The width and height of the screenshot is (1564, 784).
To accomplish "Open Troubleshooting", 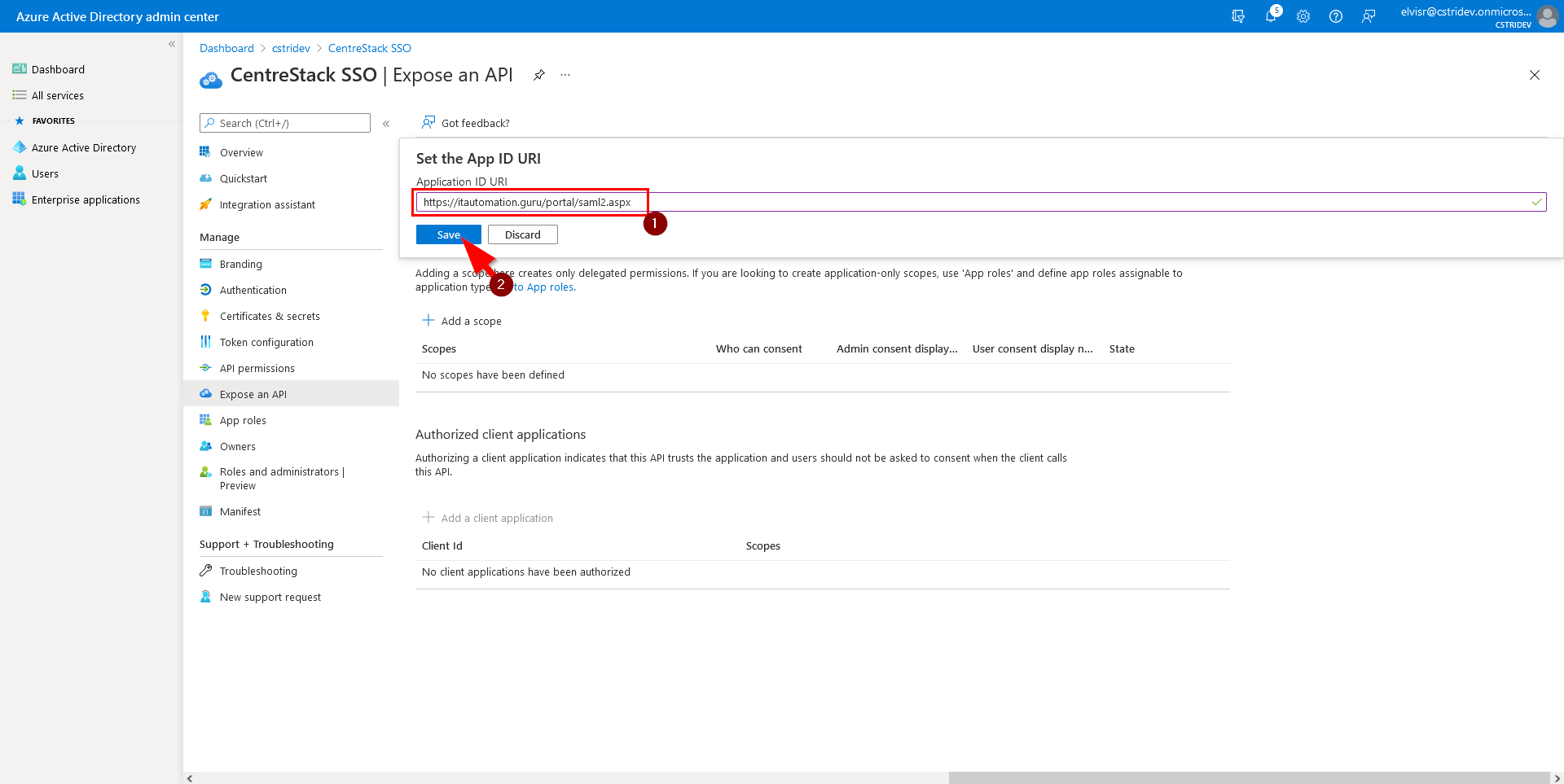I will click(x=258, y=571).
